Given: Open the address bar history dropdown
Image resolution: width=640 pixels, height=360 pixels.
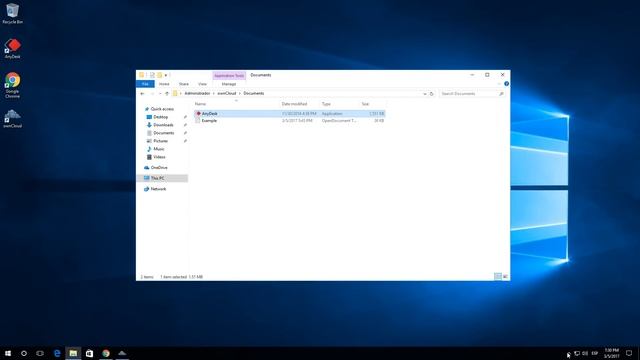Looking at the screenshot, I should coord(424,94).
